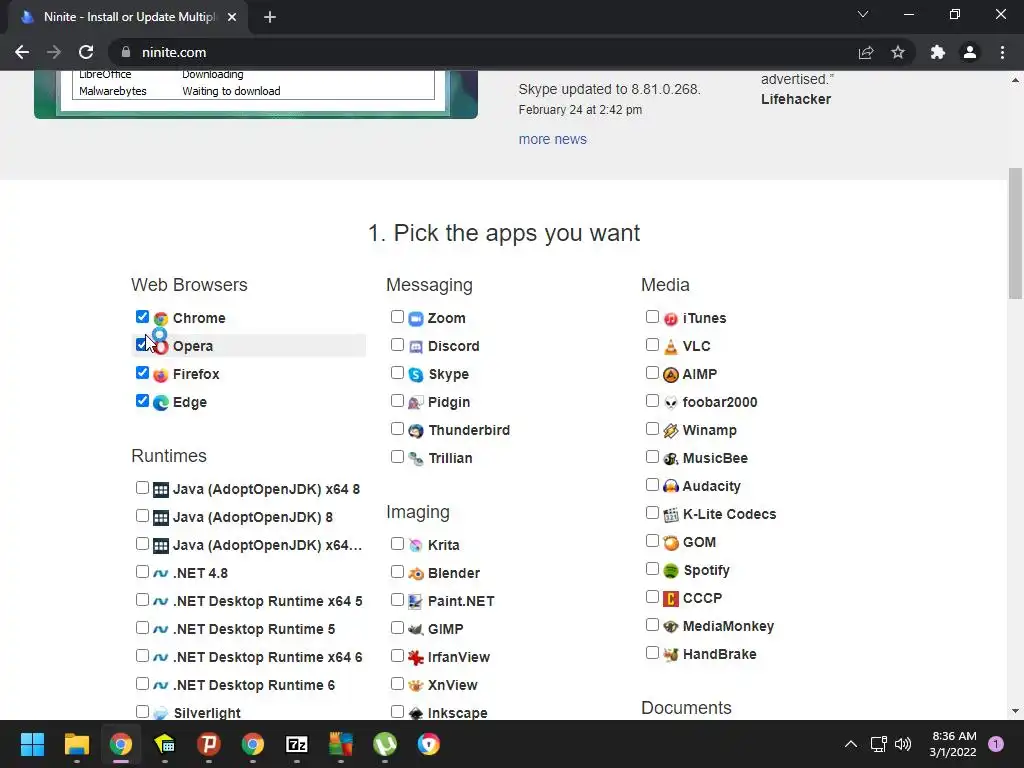The width and height of the screenshot is (1024, 768).
Task: Click the page vertical scrollbar thumb
Action: [1015, 232]
